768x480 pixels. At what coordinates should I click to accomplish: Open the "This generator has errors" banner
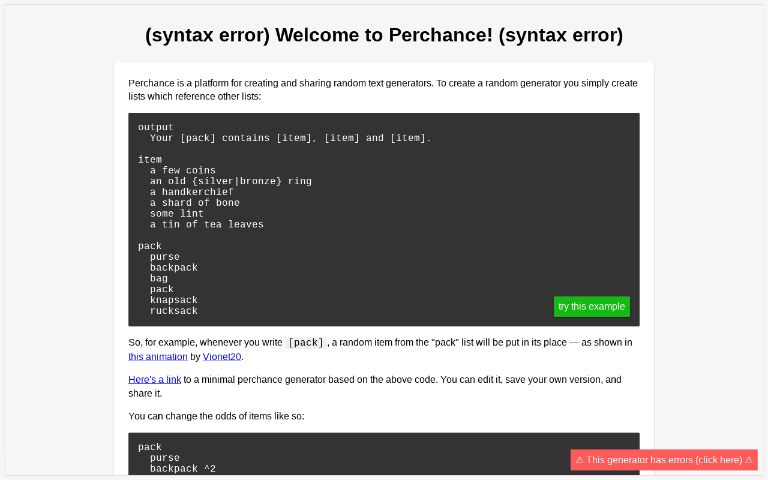click(x=664, y=460)
